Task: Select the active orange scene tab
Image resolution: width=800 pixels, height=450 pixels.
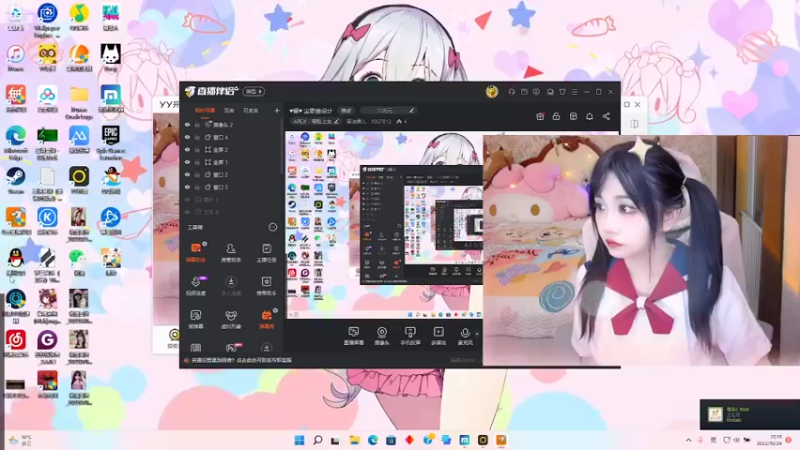Action: [205, 110]
